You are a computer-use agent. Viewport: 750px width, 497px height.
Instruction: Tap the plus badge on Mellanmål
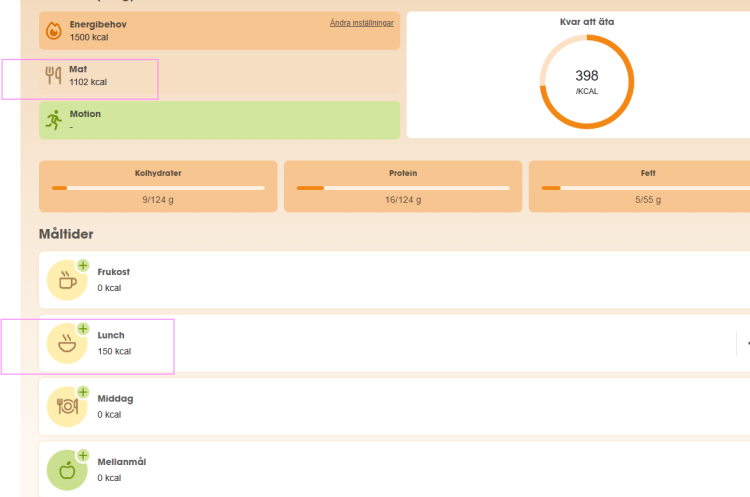[82, 455]
